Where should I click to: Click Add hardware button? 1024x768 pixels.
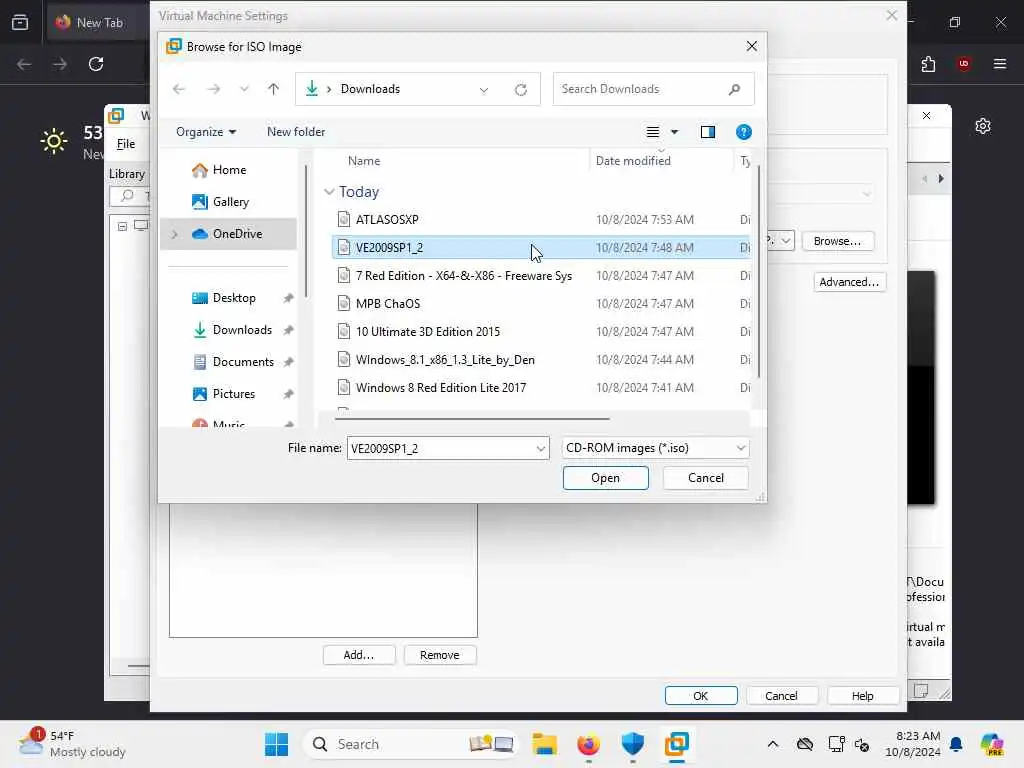[x=359, y=655]
